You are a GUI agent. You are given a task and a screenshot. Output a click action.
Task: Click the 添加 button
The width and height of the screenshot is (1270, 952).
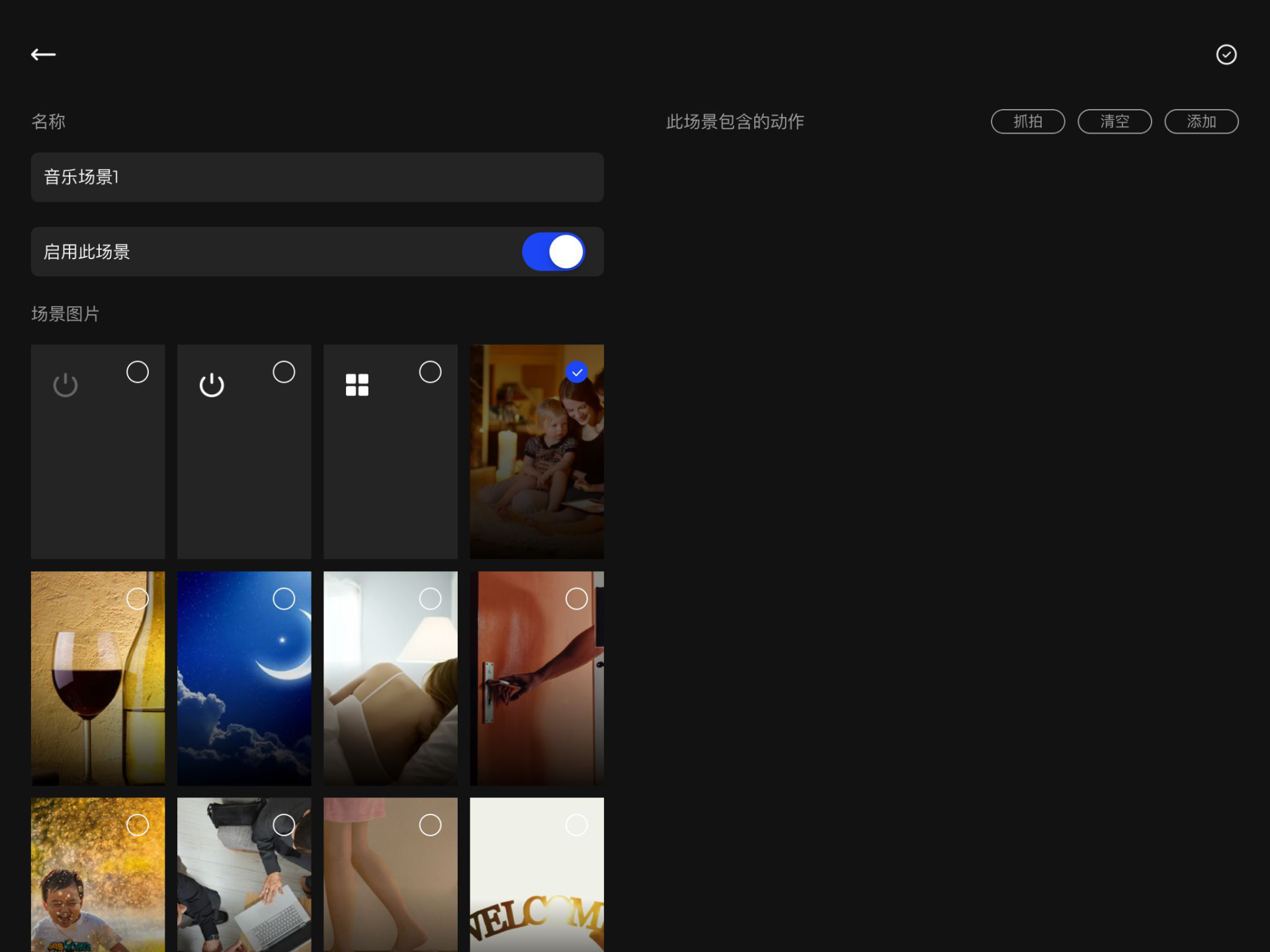[x=1201, y=122]
